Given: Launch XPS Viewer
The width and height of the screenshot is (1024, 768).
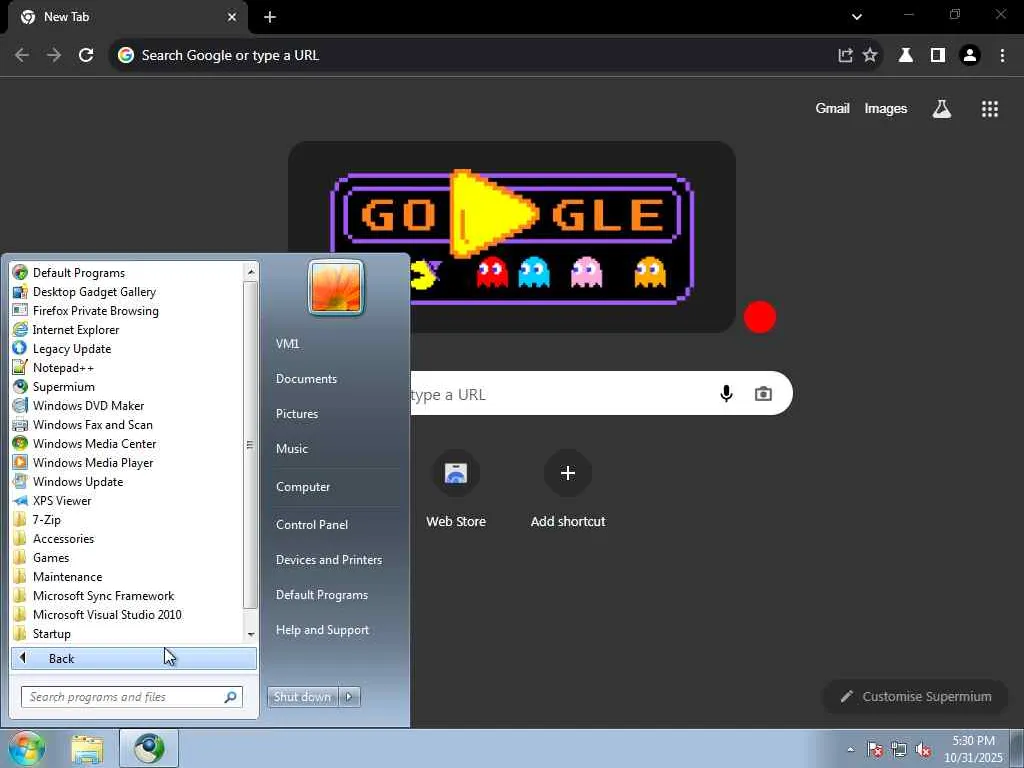Looking at the screenshot, I should [127, 500].
